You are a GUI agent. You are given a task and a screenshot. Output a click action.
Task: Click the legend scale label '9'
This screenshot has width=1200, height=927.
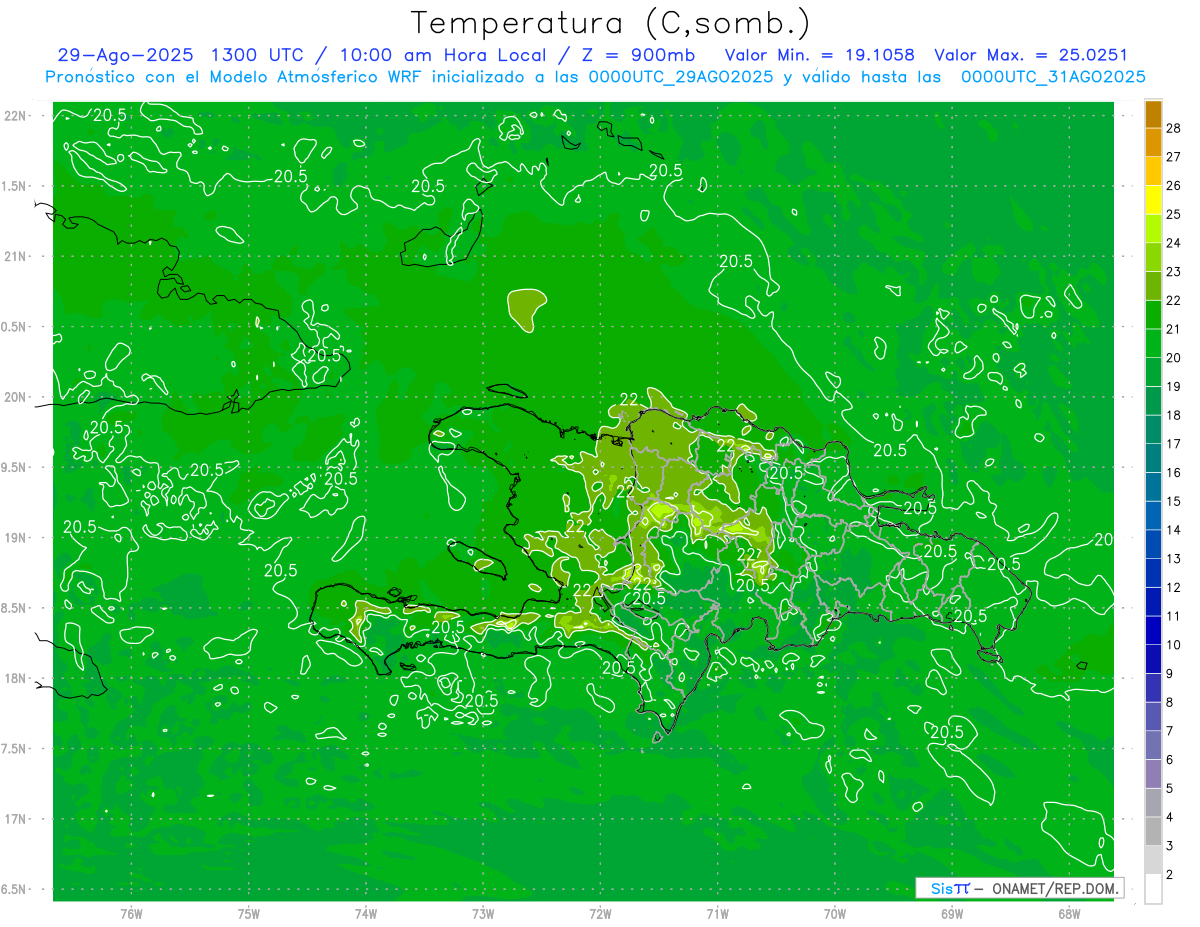tap(1171, 674)
